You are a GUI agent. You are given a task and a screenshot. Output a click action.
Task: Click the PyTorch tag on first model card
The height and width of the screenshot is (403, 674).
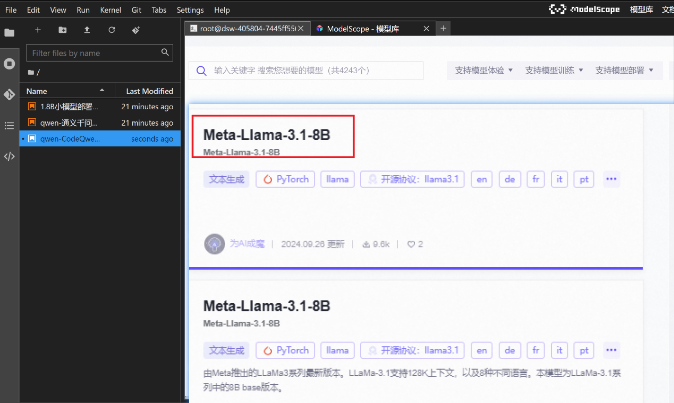point(286,179)
